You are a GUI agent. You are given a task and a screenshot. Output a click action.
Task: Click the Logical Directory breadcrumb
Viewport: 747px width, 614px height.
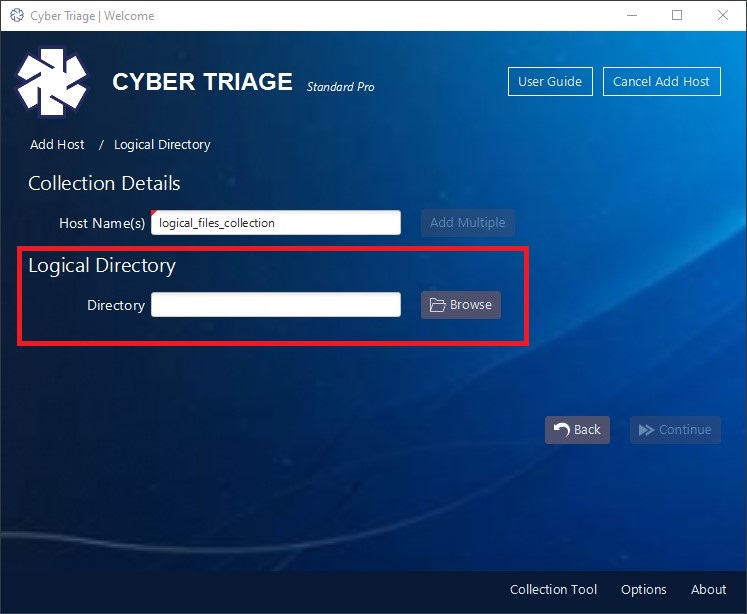pyautogui.click(x=162, y=145)
